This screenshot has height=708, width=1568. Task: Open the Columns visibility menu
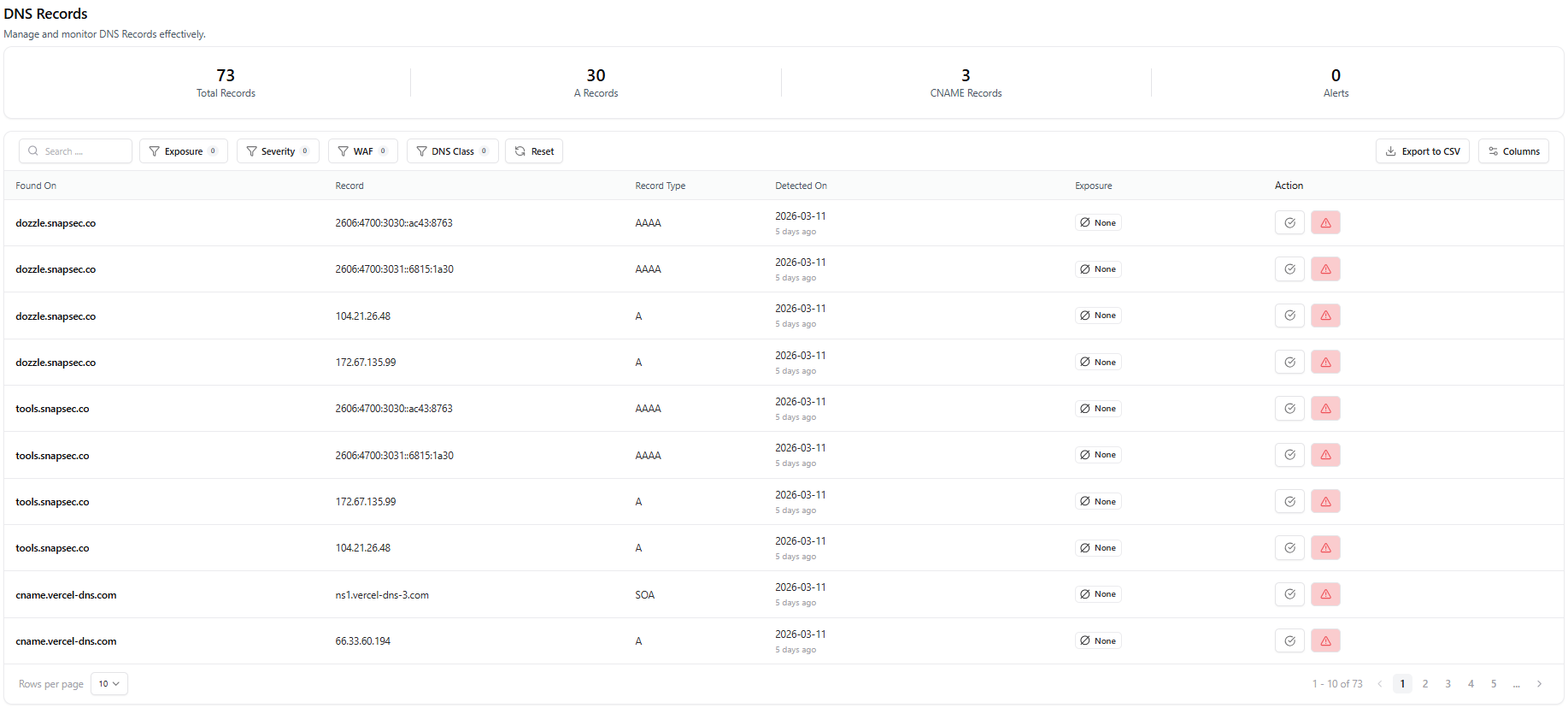[1513, 151]
